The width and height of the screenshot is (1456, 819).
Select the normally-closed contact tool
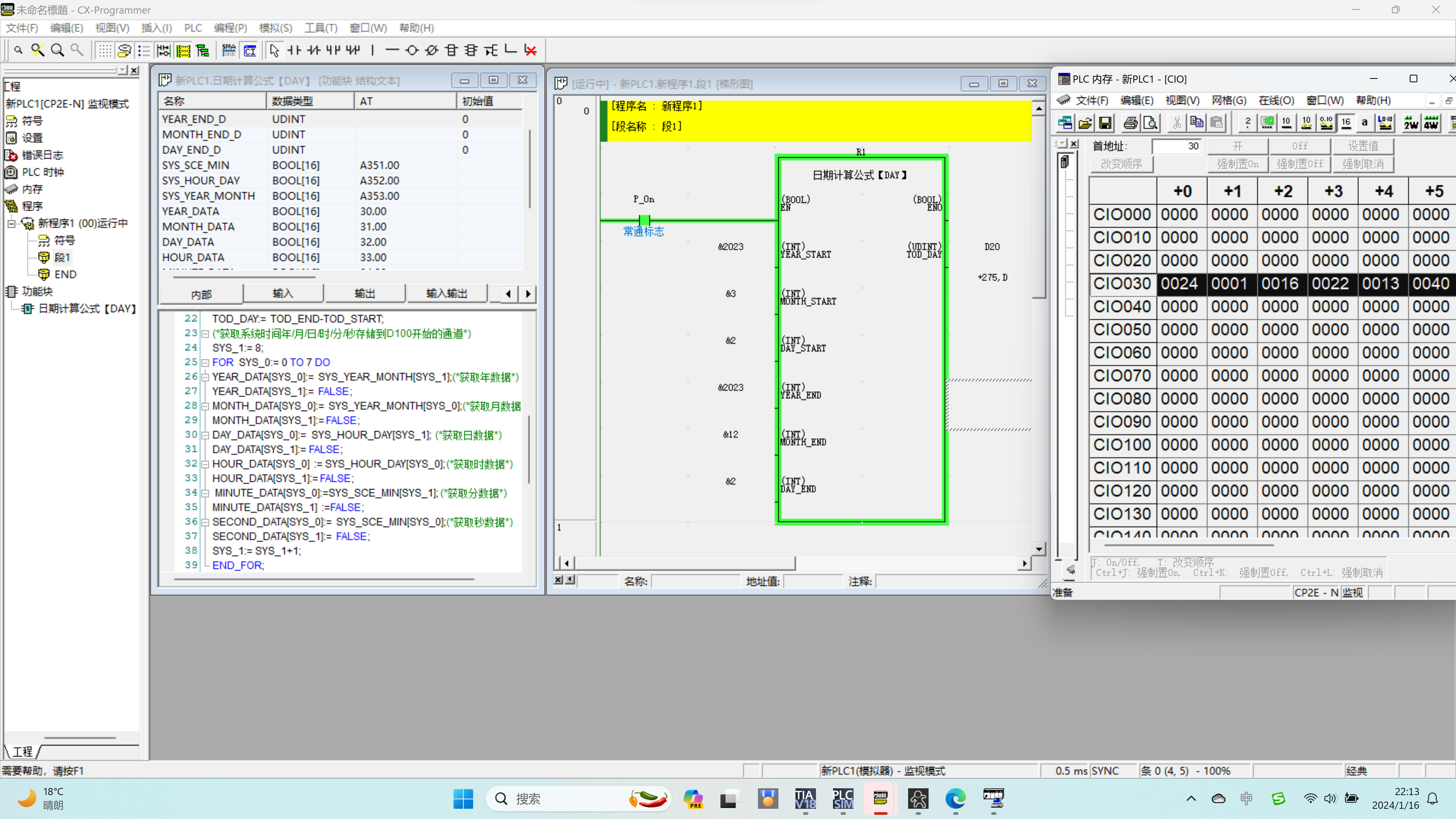point(314,50)
